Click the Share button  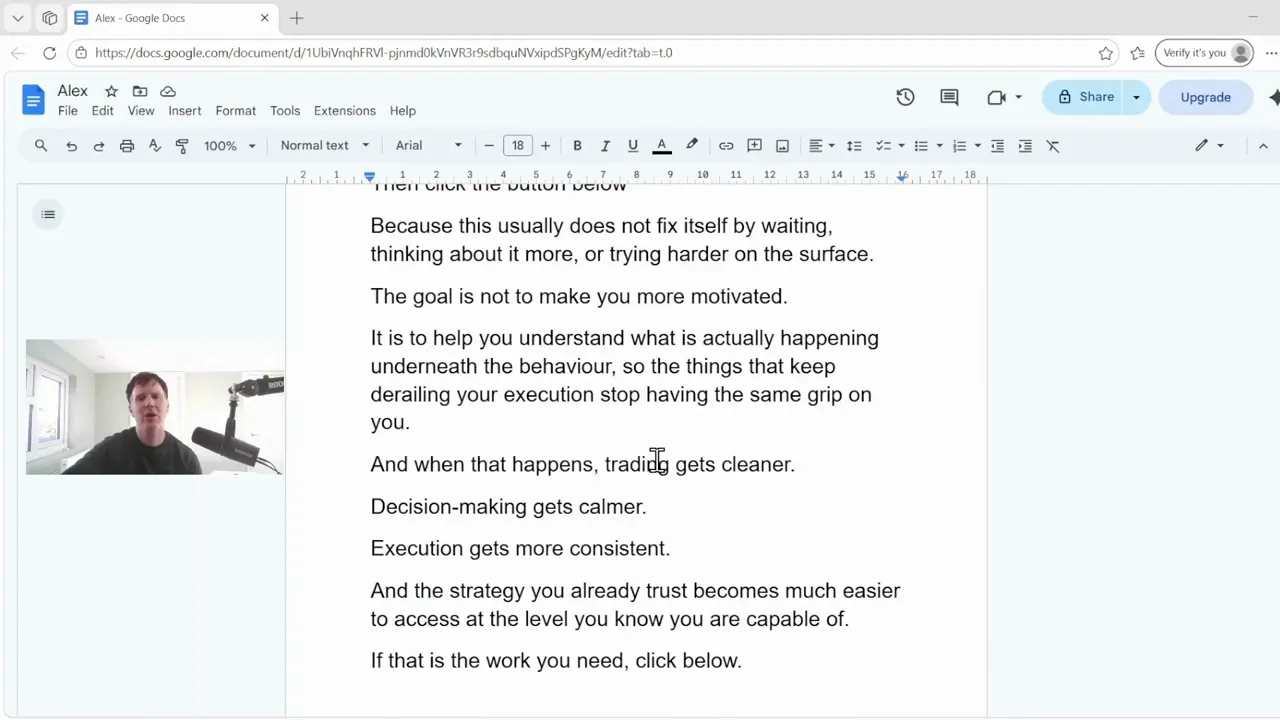pos(1085,97)
